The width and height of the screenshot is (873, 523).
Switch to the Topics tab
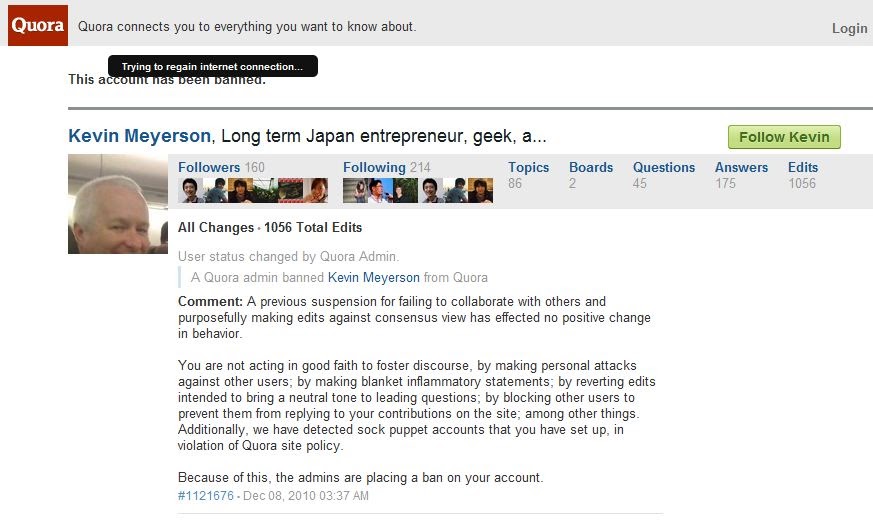(528, 167)
